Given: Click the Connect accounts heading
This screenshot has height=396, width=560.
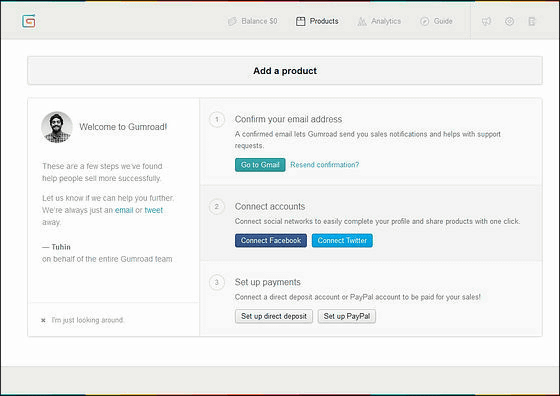Looking at the screenshot, I should click(x=270, y=206).
